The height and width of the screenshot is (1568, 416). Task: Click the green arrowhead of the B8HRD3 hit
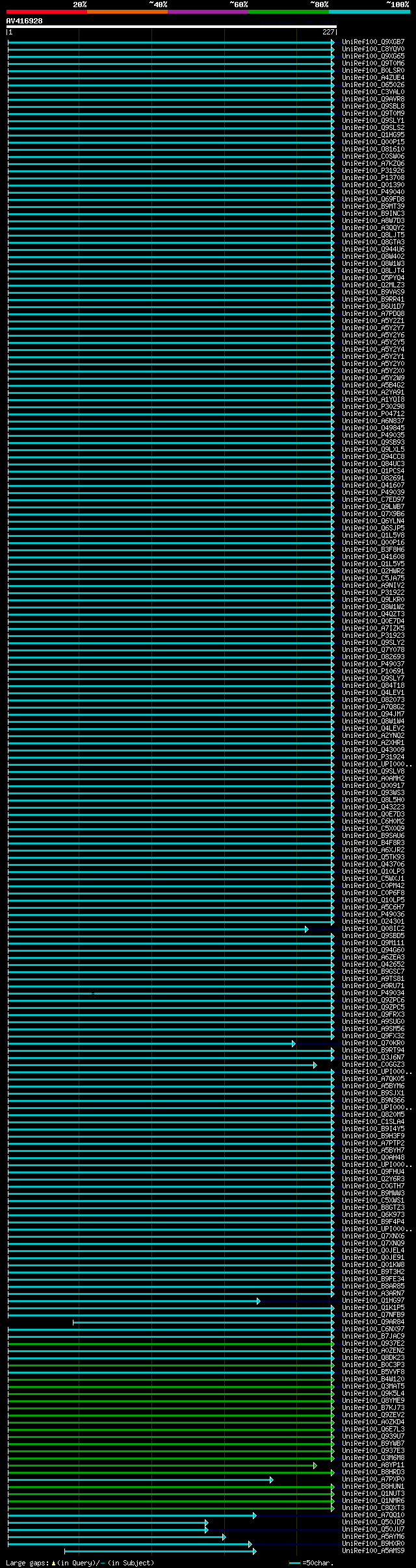click(x=333, y=1472)
